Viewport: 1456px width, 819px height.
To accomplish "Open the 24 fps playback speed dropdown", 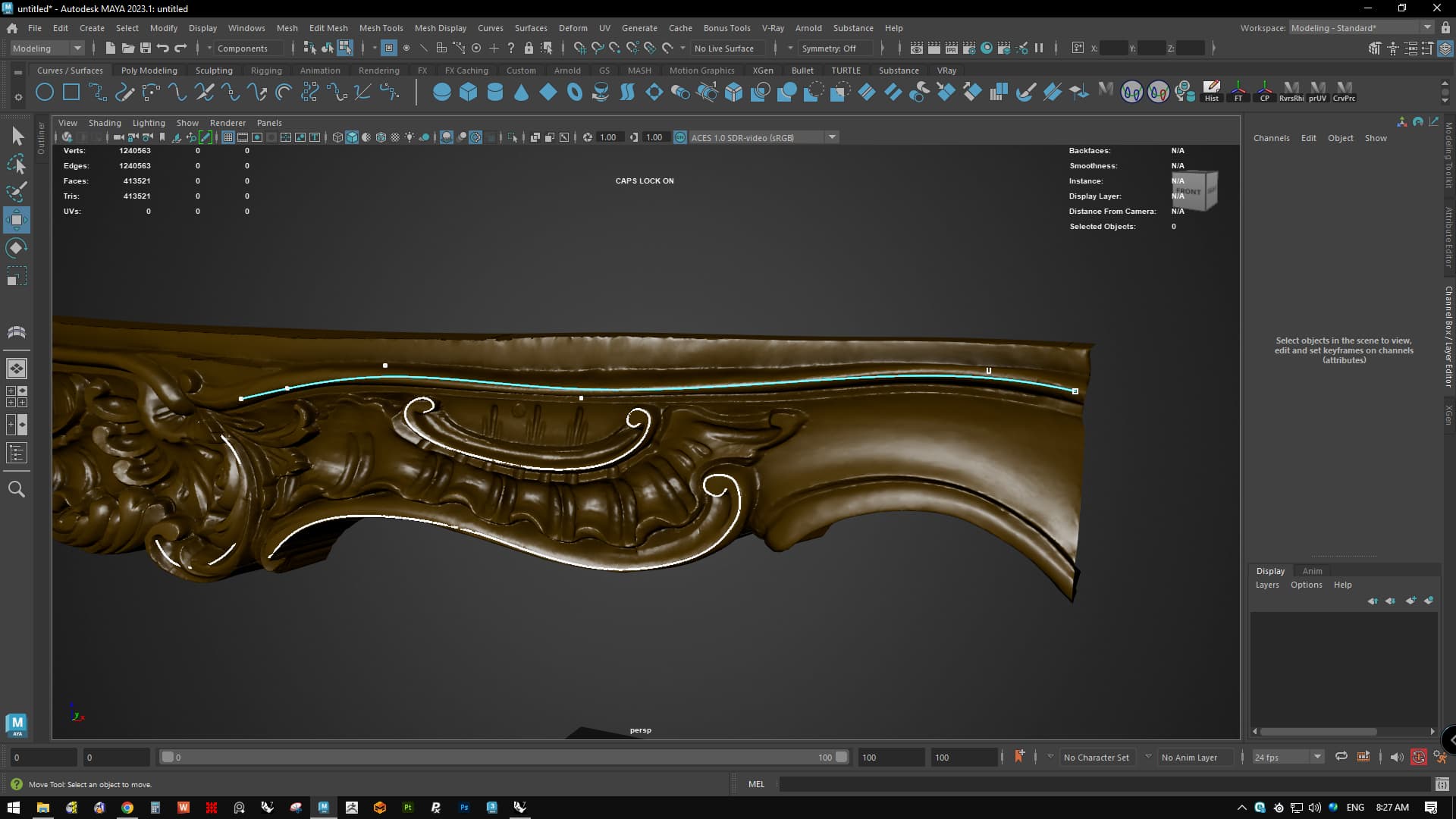I will click(x=1318, y=757).
